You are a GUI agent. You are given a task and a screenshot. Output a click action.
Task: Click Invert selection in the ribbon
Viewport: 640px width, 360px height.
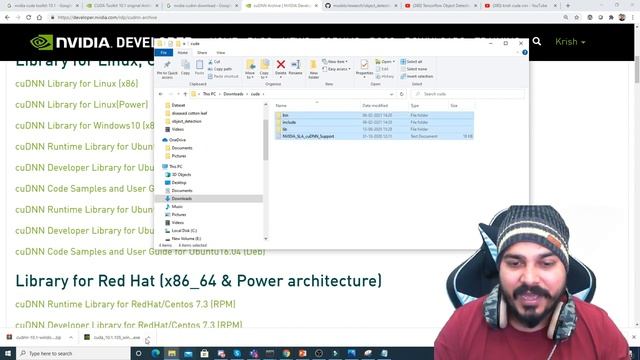[417, 76]
